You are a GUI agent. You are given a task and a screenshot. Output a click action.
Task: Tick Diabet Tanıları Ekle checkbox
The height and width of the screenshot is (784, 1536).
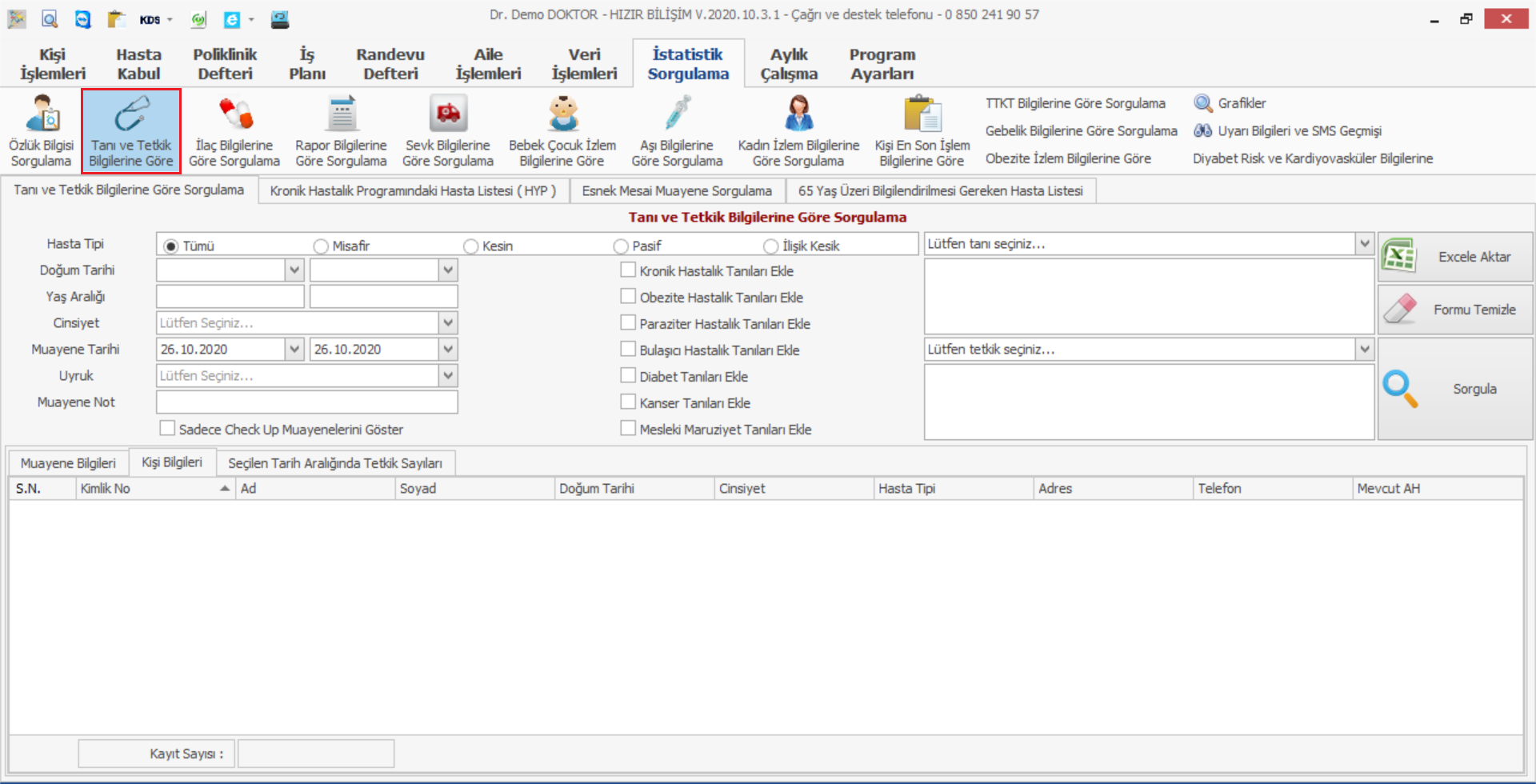pos(628,376)
